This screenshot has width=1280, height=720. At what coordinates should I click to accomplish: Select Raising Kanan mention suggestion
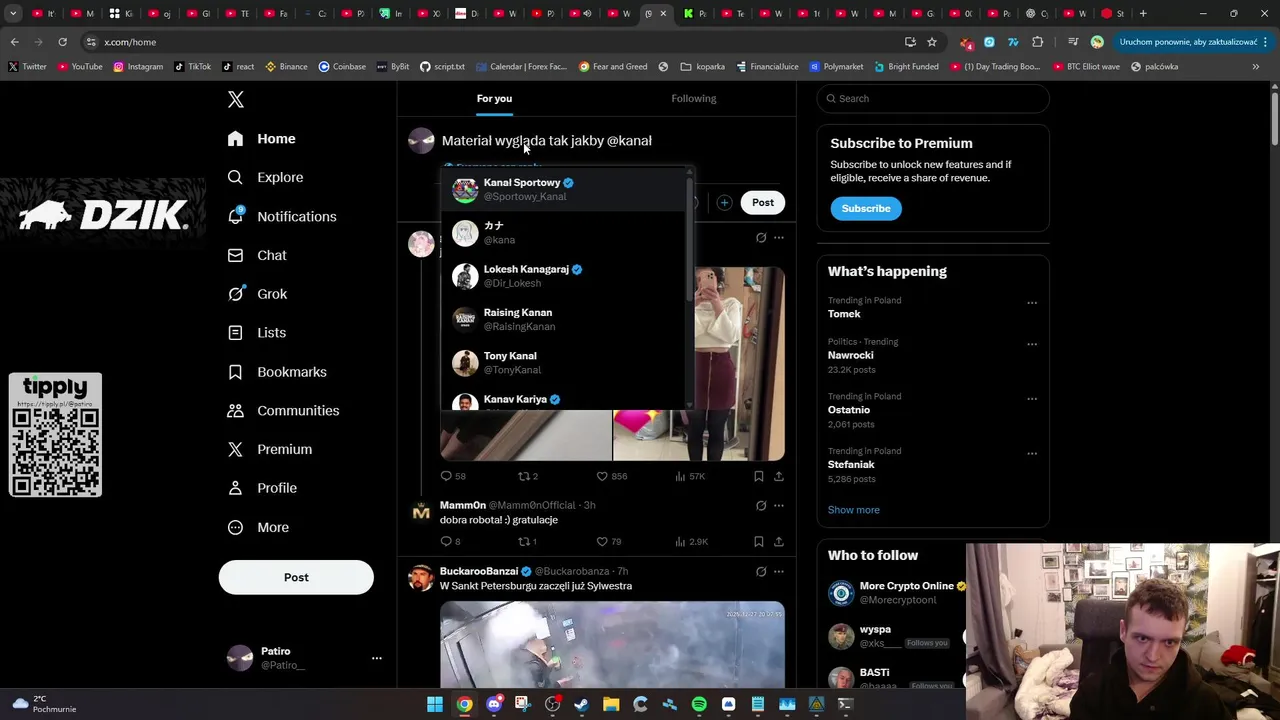coord(565,319)
